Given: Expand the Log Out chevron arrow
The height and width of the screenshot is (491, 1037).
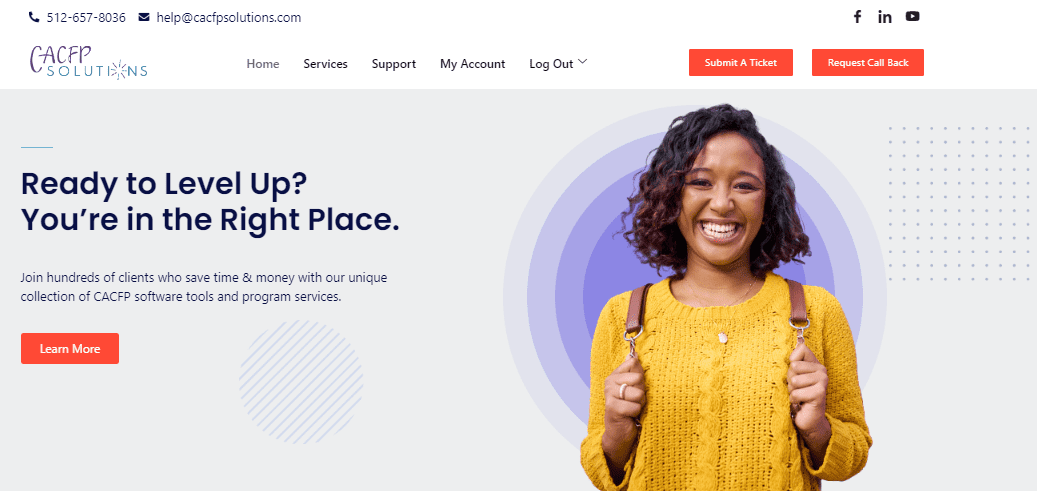Looking at the screenshot, I should tap(582, 62).
